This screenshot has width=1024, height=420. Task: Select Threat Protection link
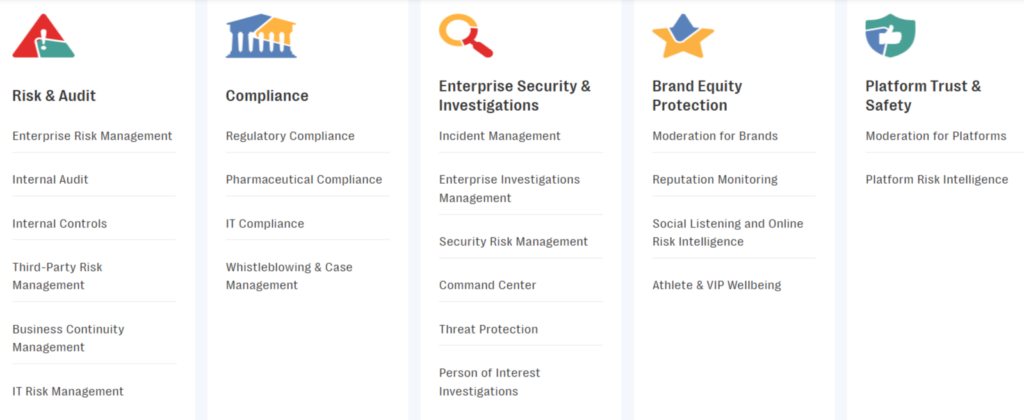(488, 330)
